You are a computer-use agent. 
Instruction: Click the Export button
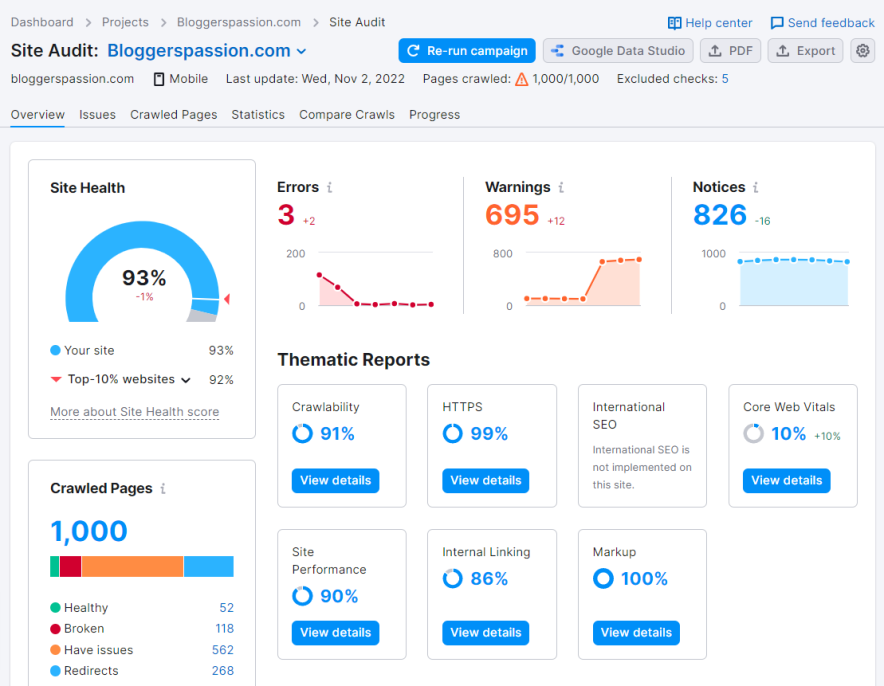click(x=805, y=51)
